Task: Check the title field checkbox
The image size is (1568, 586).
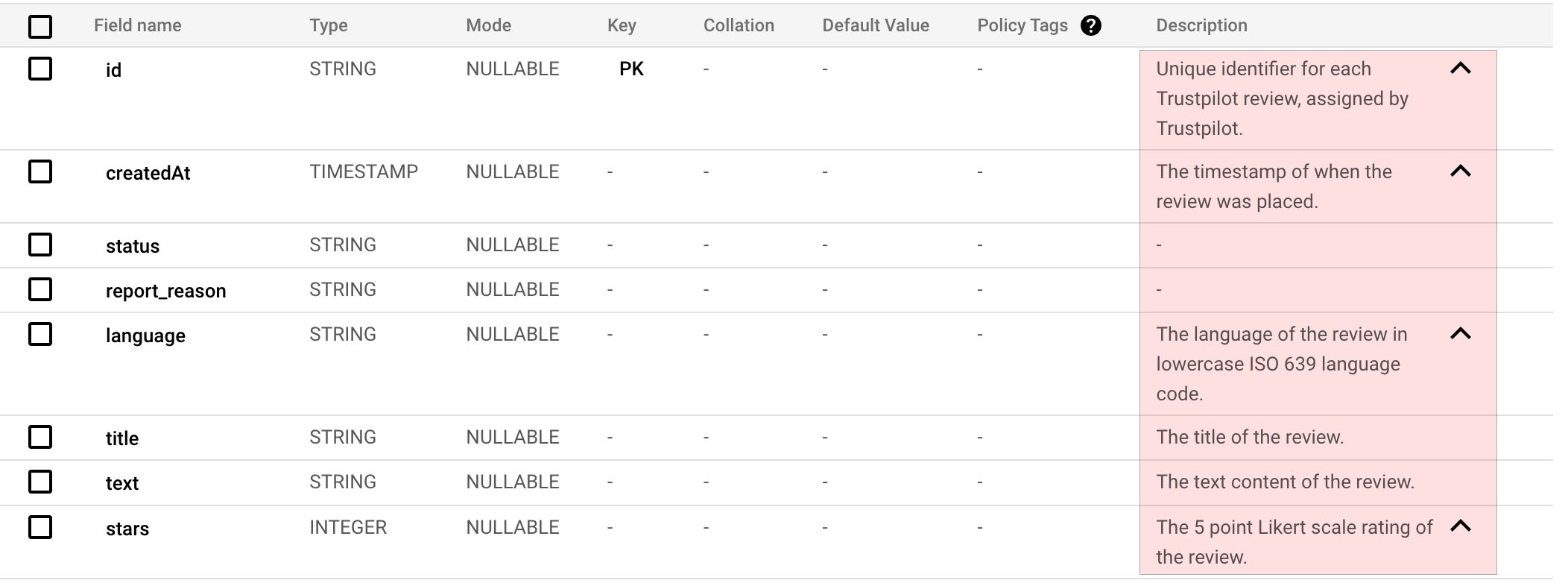Action: click(x=40, y=437)
